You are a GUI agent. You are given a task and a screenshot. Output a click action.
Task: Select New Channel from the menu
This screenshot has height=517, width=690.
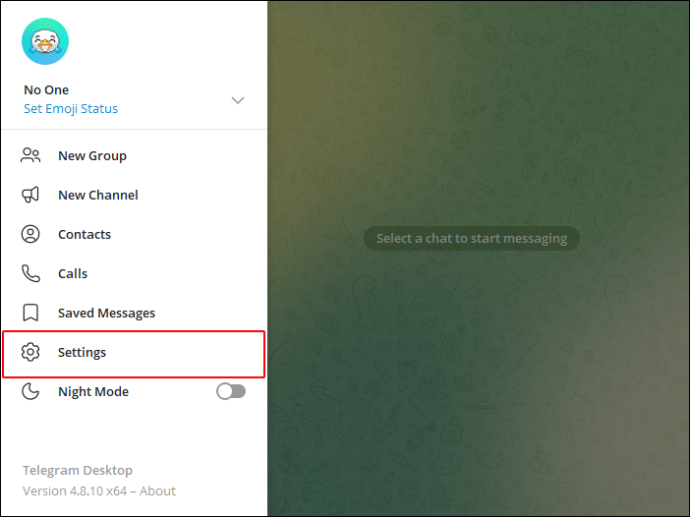click(134, 195)
